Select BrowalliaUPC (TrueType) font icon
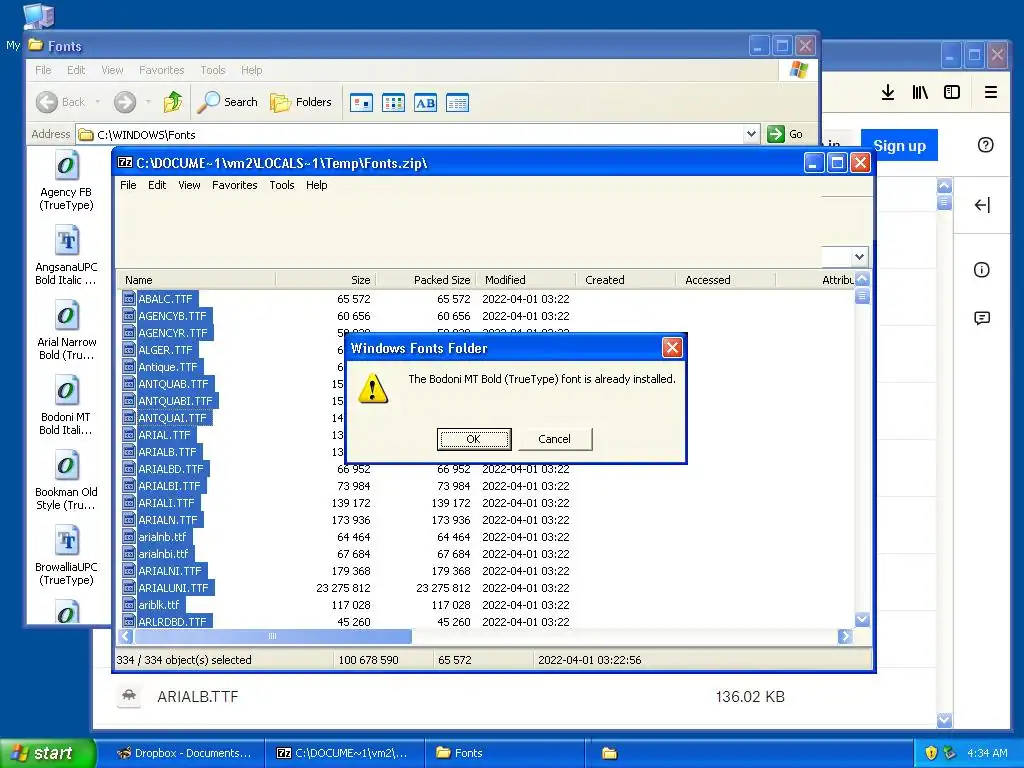Viewport: 1024px width, 768px height. (x=66, y=556)
